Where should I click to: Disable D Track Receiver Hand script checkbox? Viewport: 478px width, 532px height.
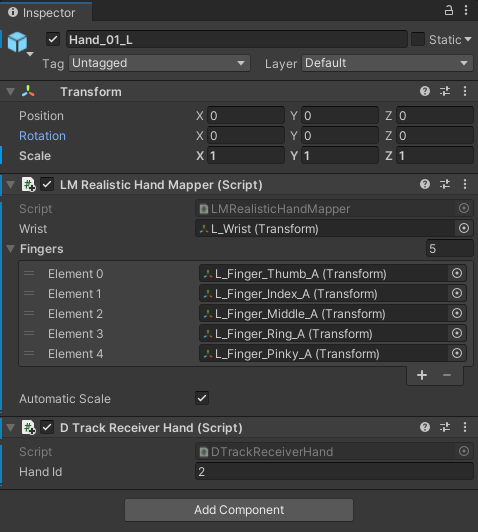[x=47, y=428]
